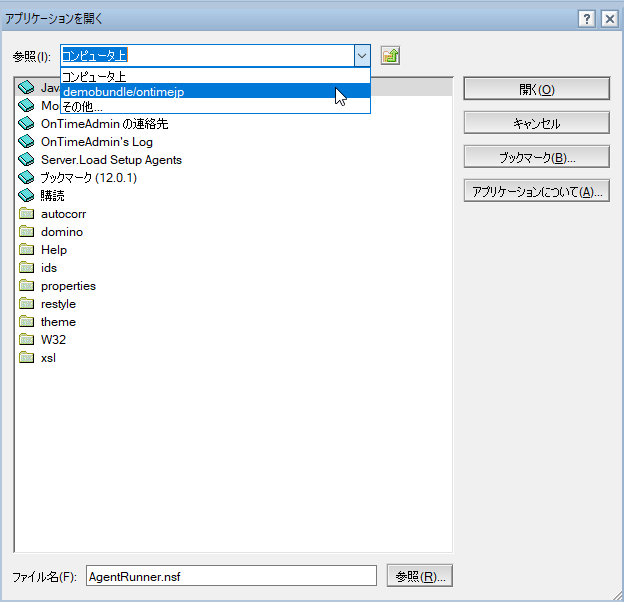The image size is (624, 602).
Task: Click database icon beside the Mo... entry
Action: click(x=26, y=105)
